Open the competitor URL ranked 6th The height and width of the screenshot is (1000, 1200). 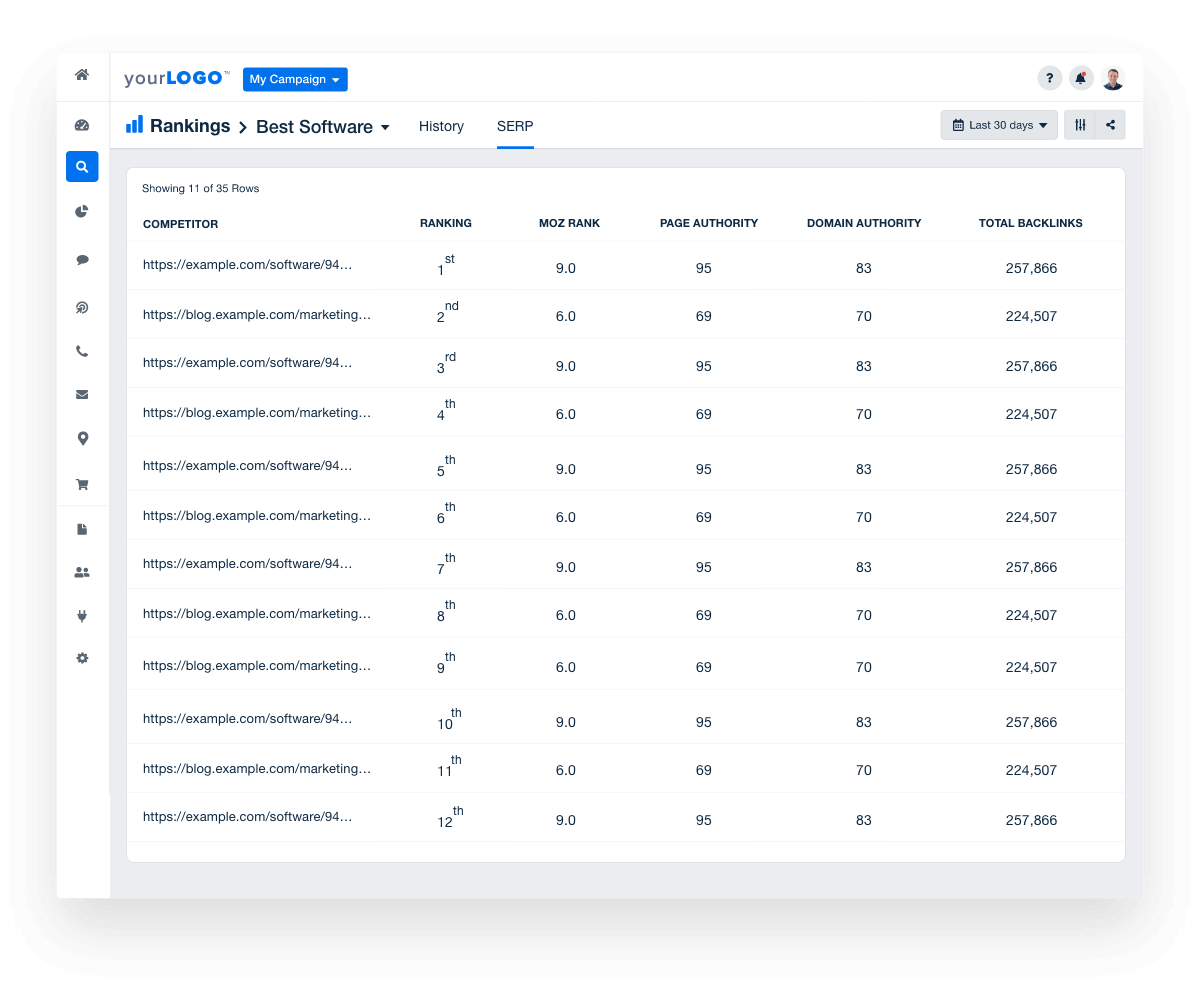coord(257,516)
